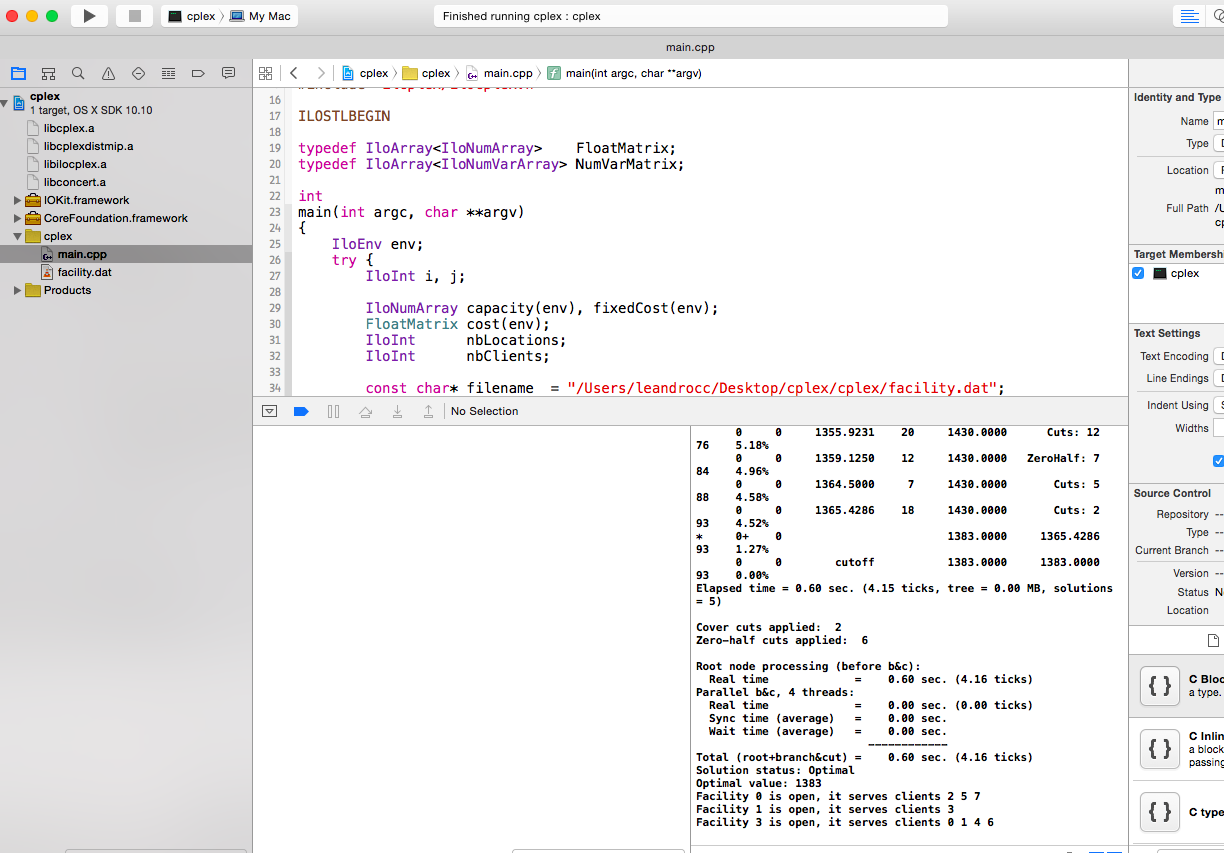
Task: Click the Widths field in Text Settings
Action: [x=1218, y=428]
